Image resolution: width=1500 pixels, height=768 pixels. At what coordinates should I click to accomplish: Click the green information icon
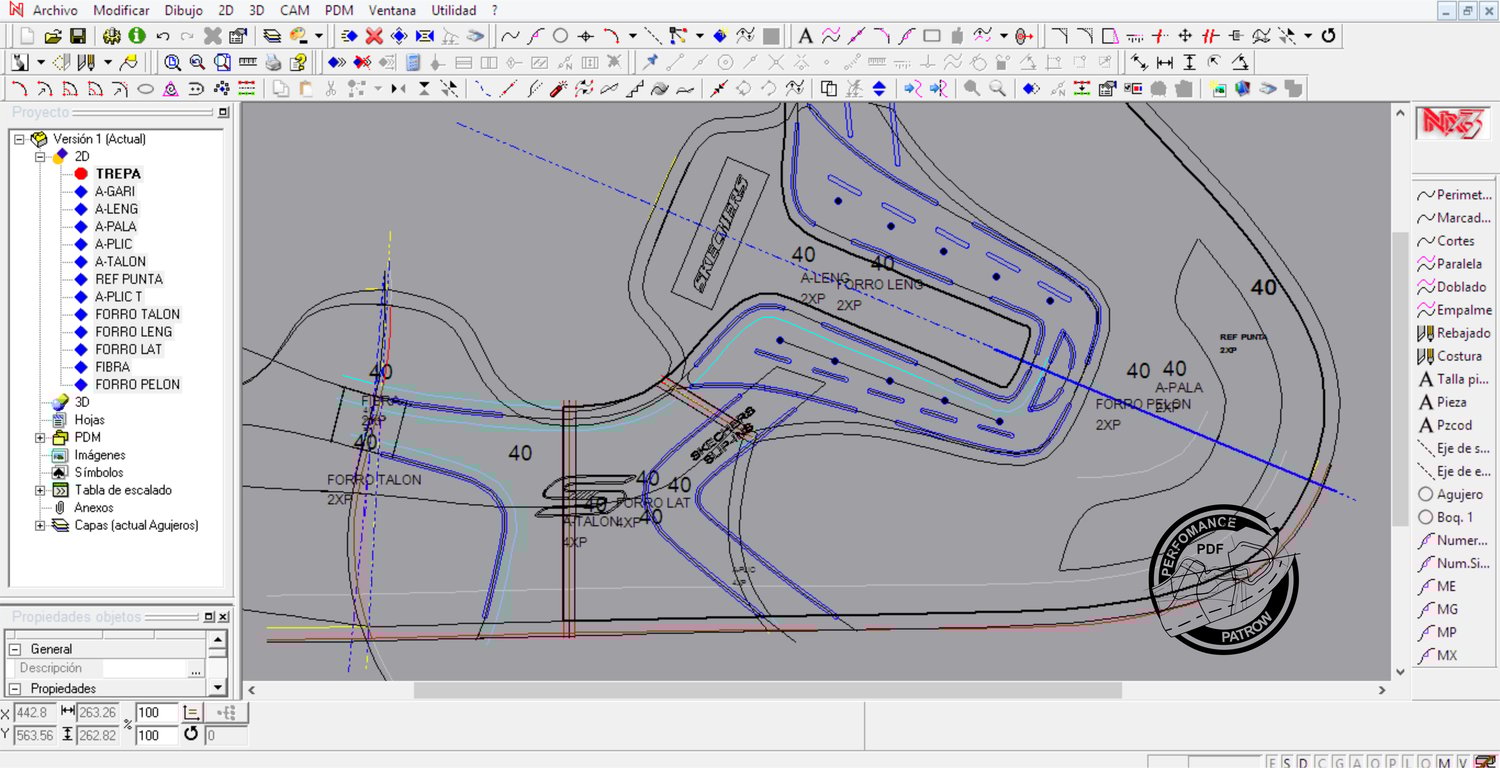136,36
